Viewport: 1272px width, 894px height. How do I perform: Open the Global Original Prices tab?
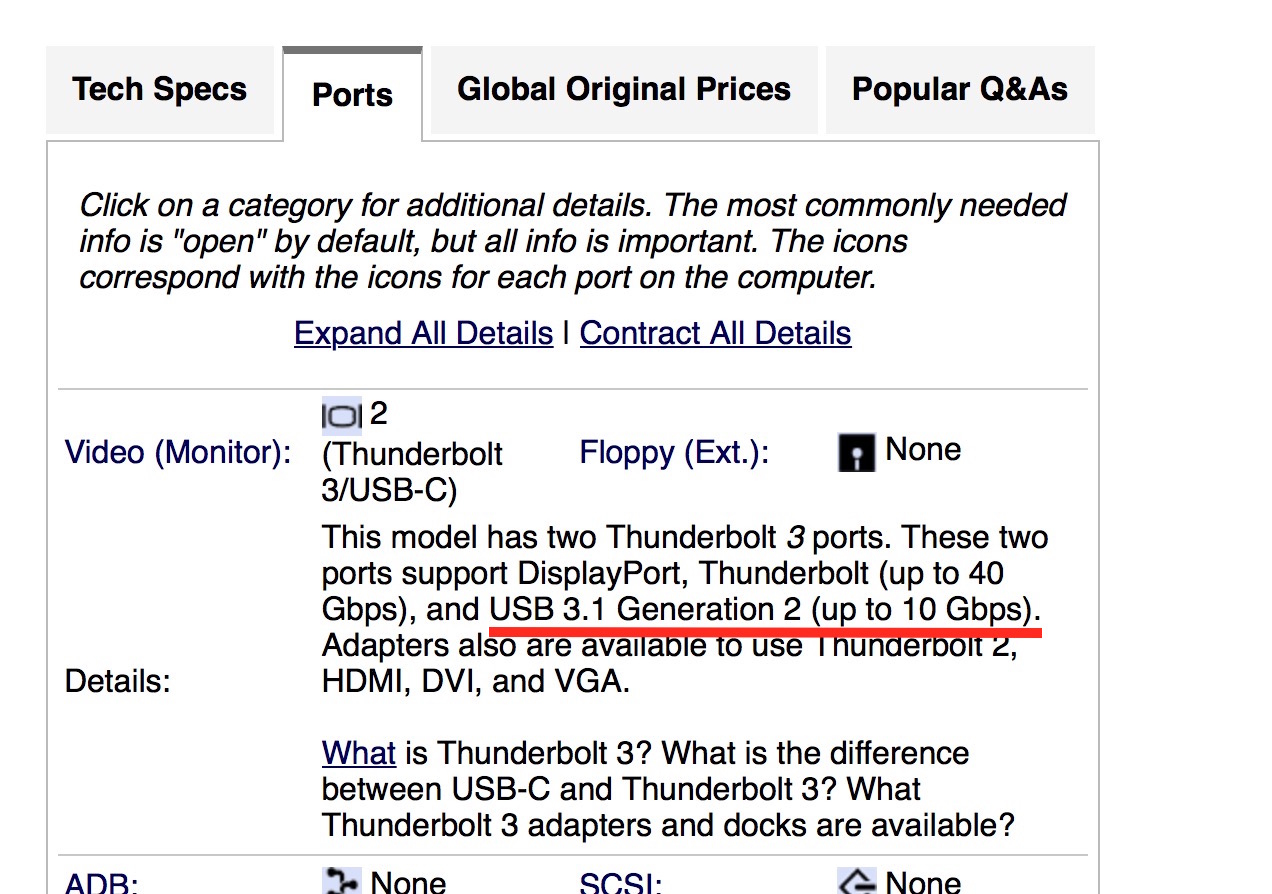[x=624, y=90]
